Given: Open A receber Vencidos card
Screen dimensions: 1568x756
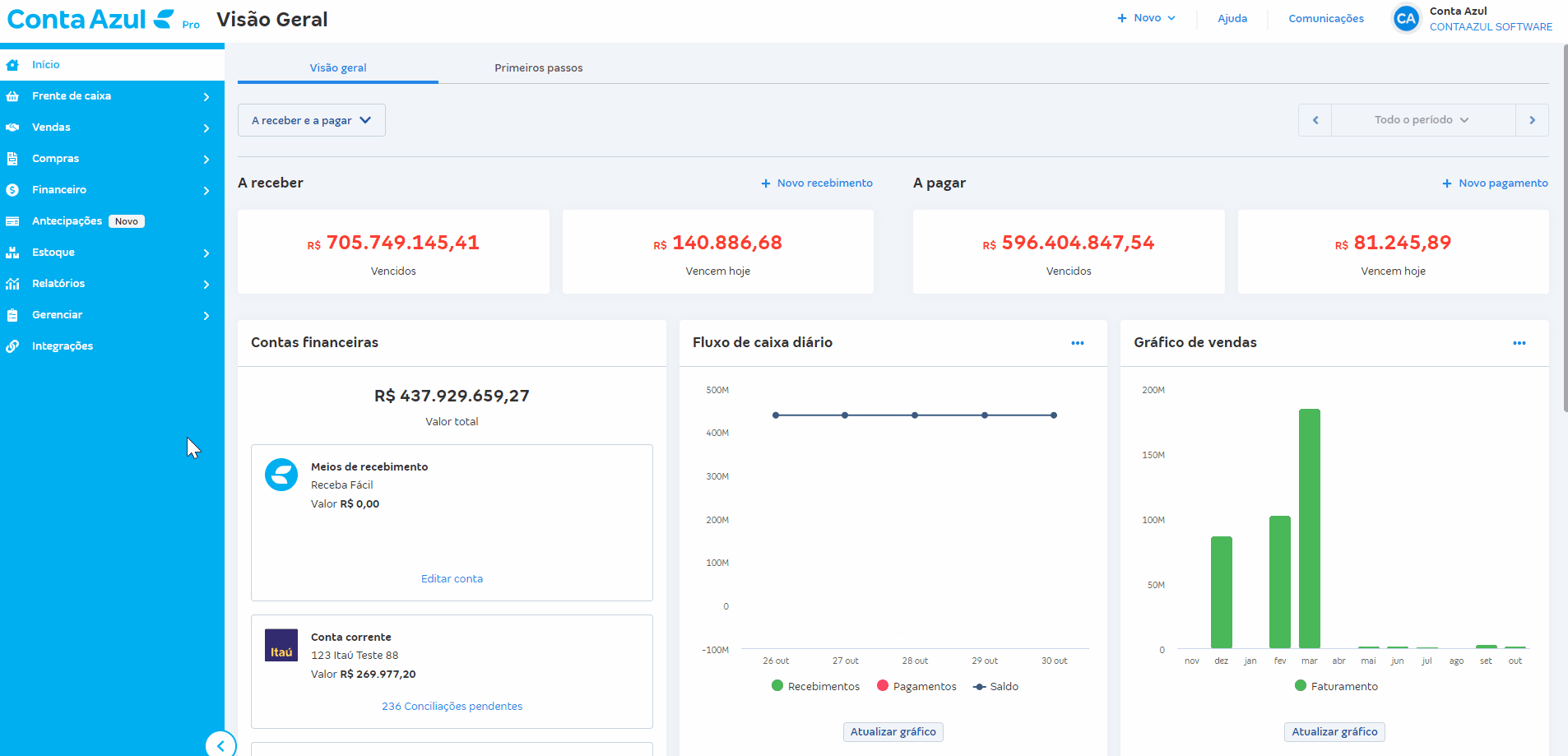Looking at the screenshot, I should click(393, 252).
